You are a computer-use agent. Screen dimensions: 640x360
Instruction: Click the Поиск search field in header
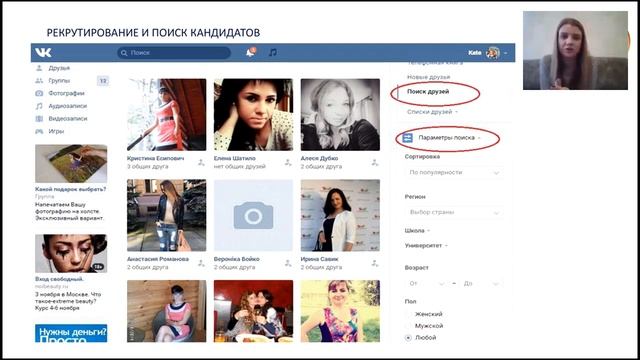point(174,53)
